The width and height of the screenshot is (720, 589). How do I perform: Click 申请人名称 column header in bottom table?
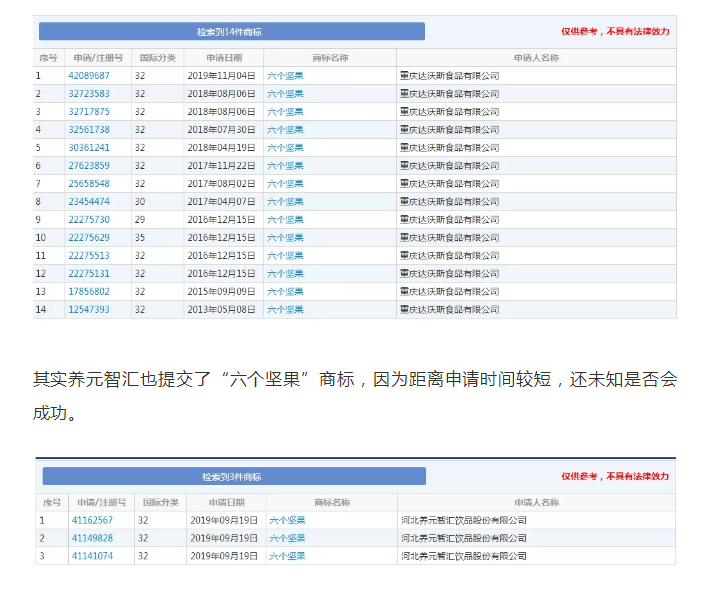(536, 503)
